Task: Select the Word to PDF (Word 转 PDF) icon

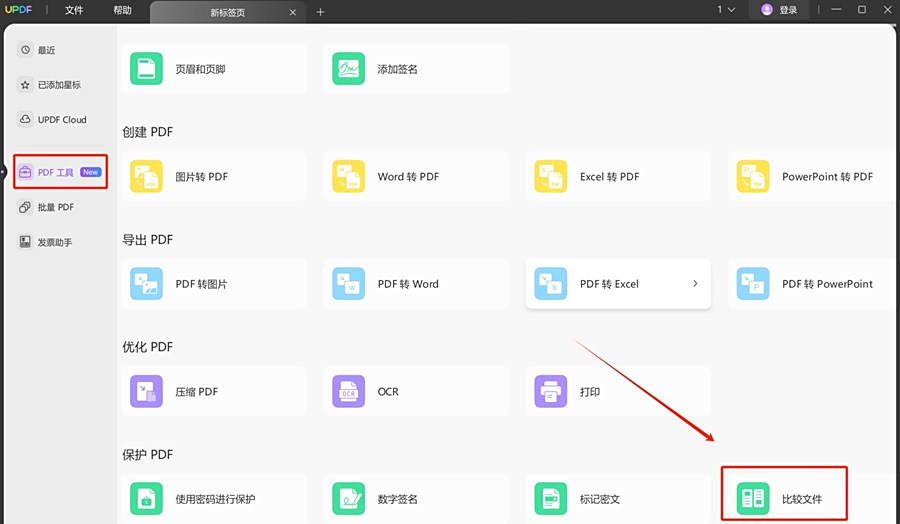Action: [348, 176]
